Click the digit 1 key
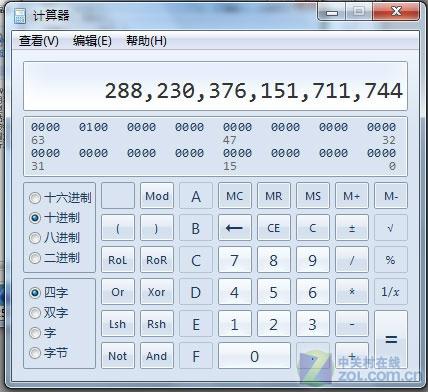Screen dimensions: 428x392 click(x=235, y=324)
